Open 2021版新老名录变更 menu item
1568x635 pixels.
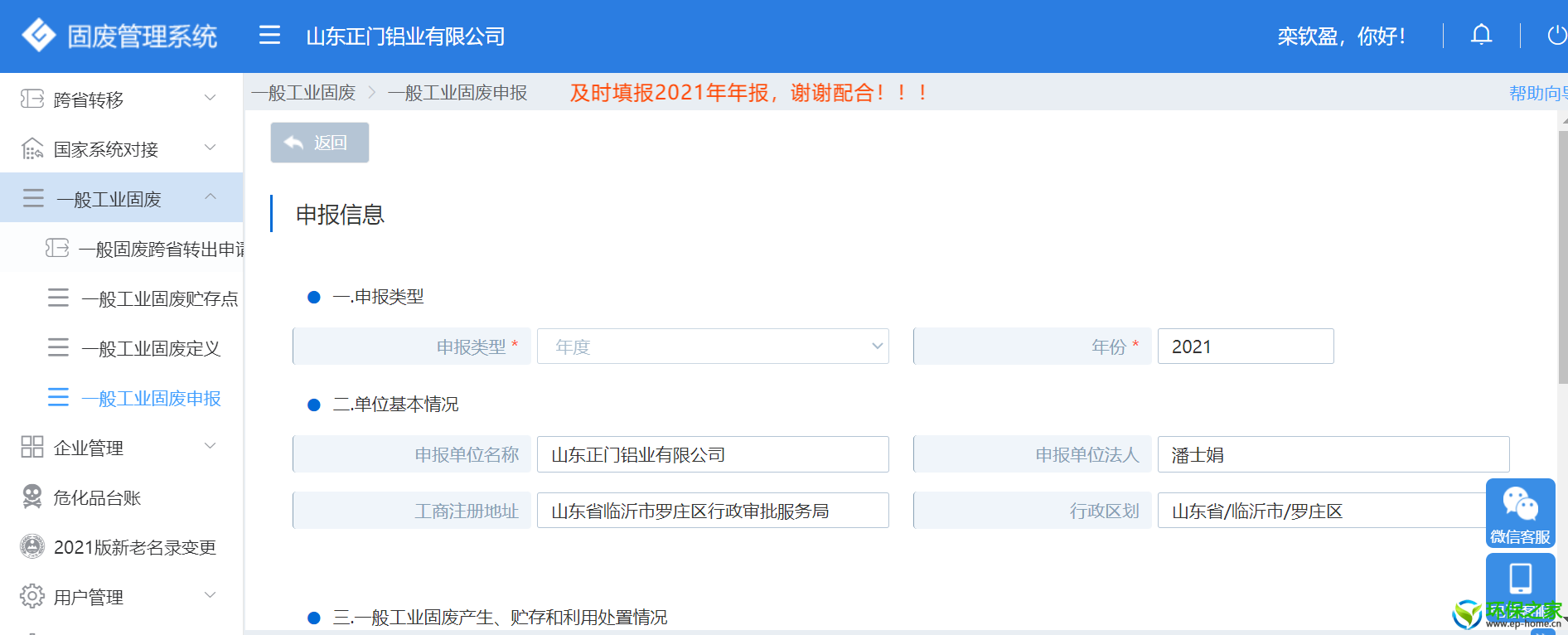(x=121, y=547)
